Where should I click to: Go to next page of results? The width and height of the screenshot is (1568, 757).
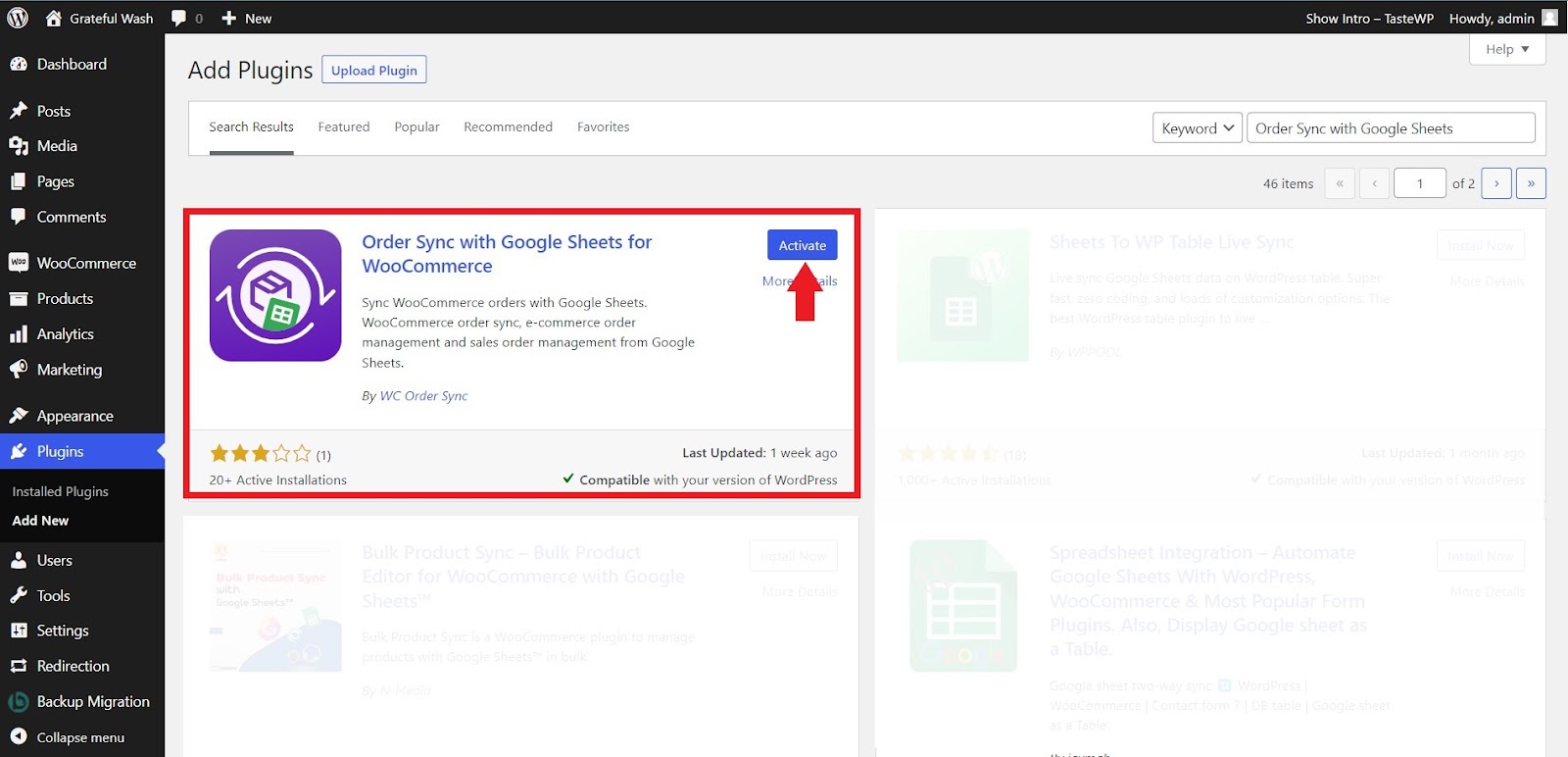1496,183
